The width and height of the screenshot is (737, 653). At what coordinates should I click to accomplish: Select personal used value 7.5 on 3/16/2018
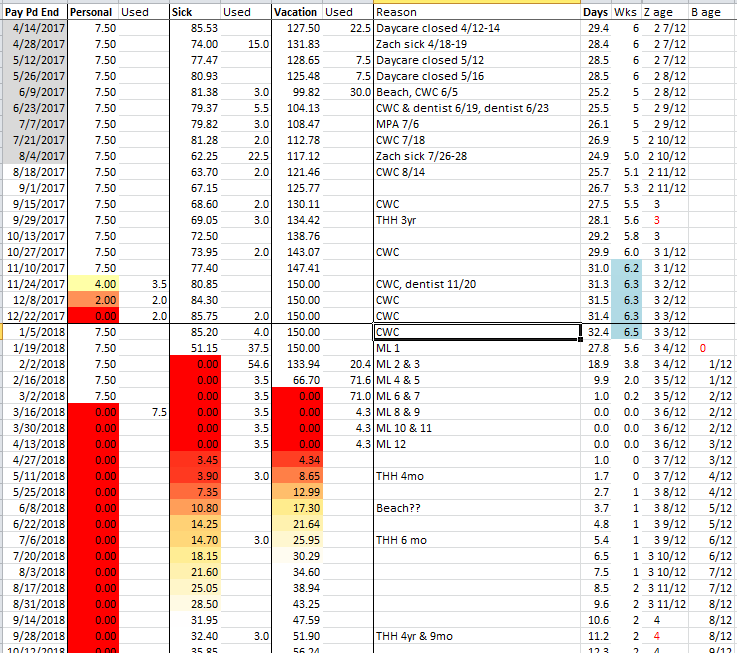(x=144, y=412)
